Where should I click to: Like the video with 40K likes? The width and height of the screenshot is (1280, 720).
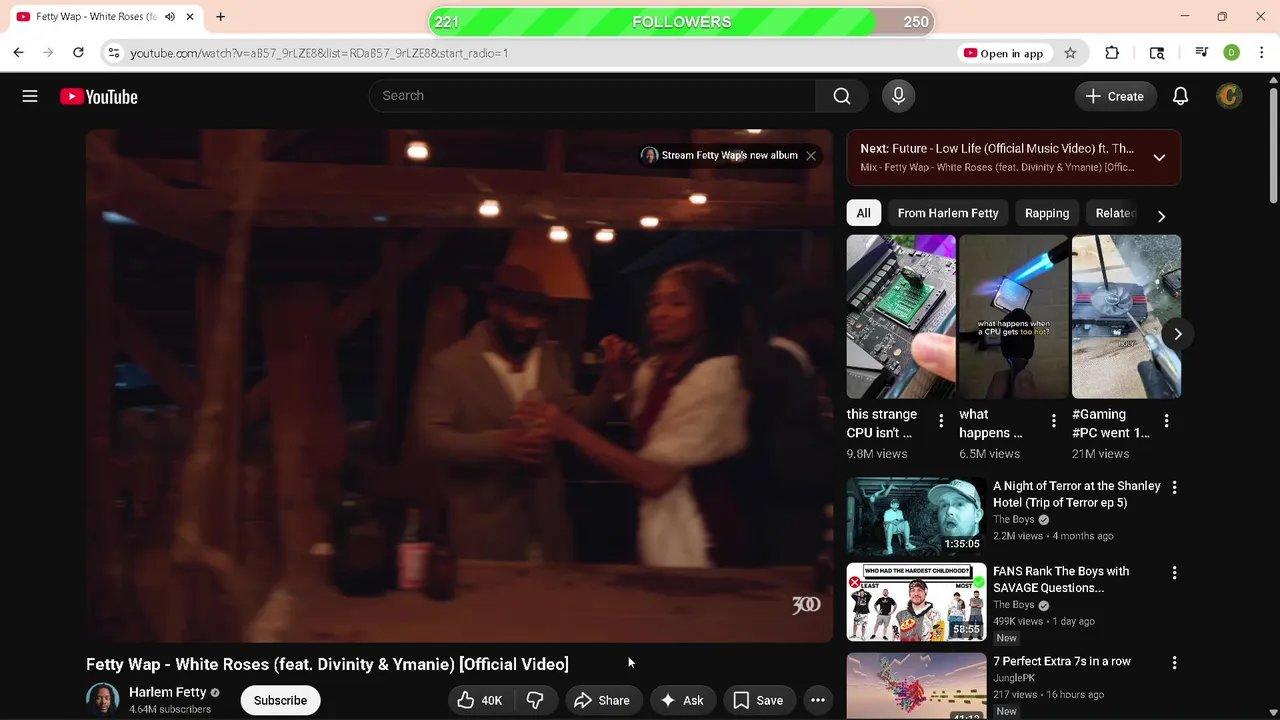[480, 700]
